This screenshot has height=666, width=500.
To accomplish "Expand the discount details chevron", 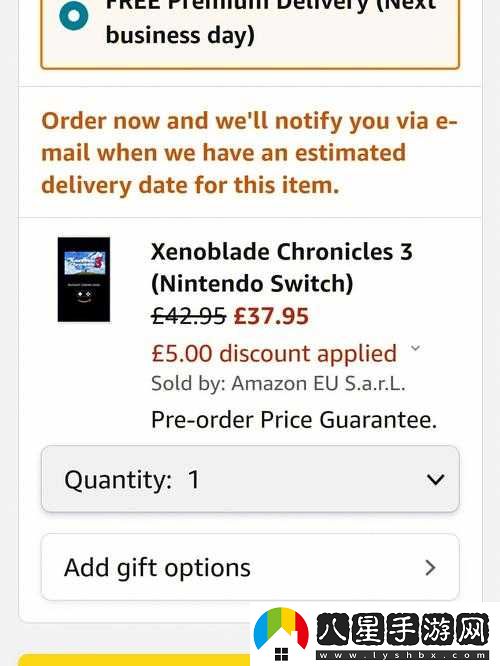I will point(415,349).
